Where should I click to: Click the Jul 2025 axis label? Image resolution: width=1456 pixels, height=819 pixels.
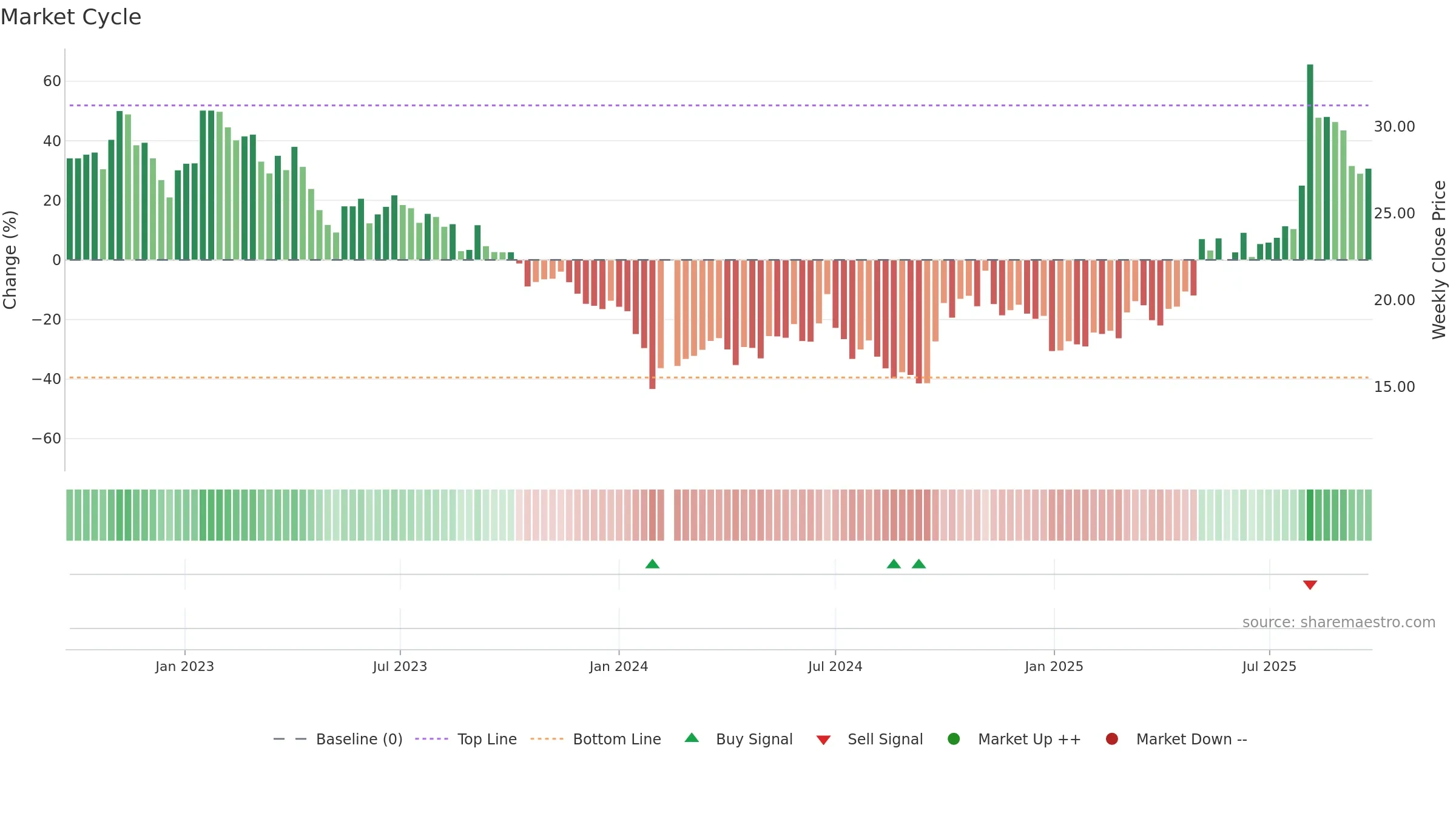click(1269, 666)
